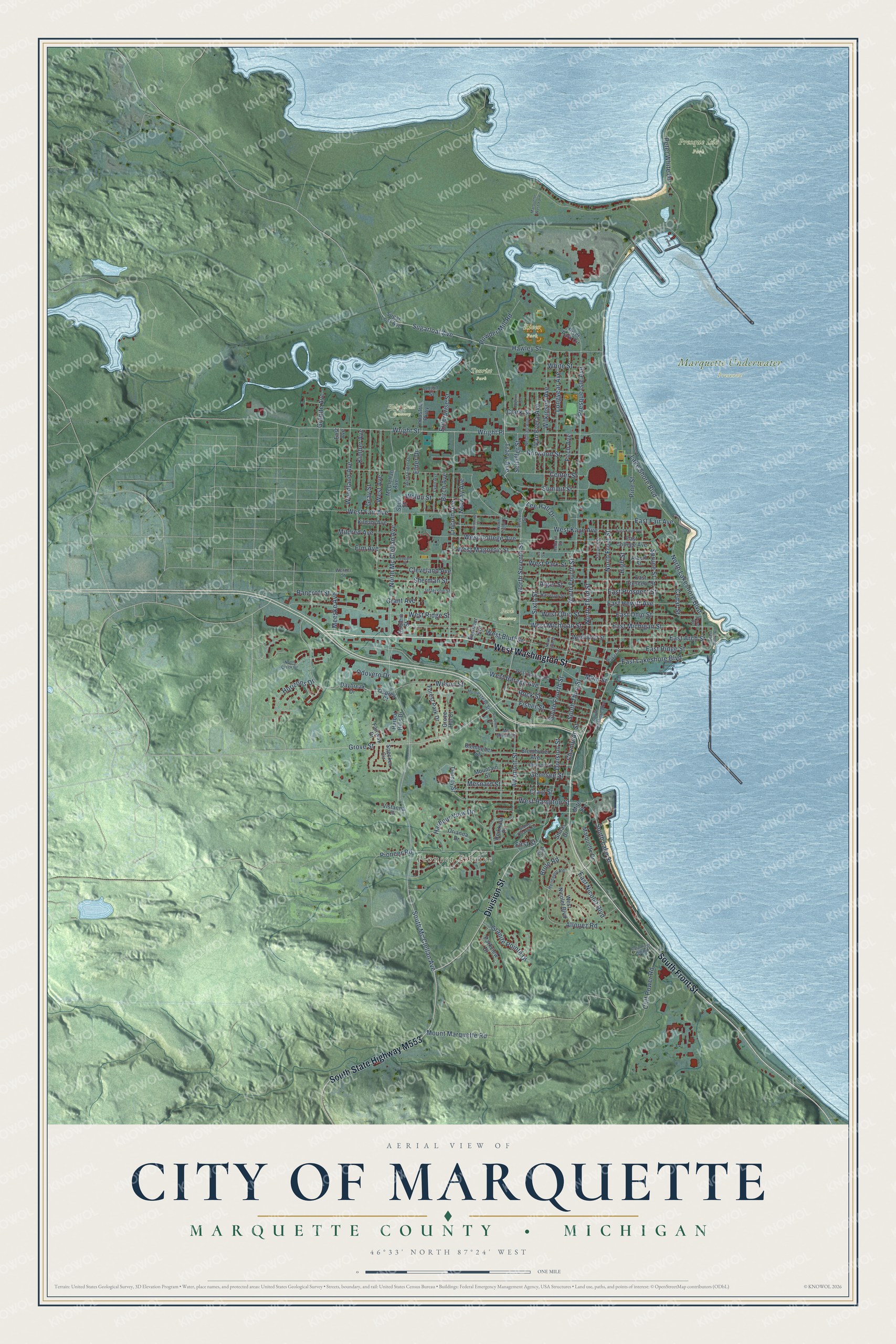Click the "Marquette Underwater" preserve label
The height and width of the screenshot is (1344, 896).
click(730, 362)
